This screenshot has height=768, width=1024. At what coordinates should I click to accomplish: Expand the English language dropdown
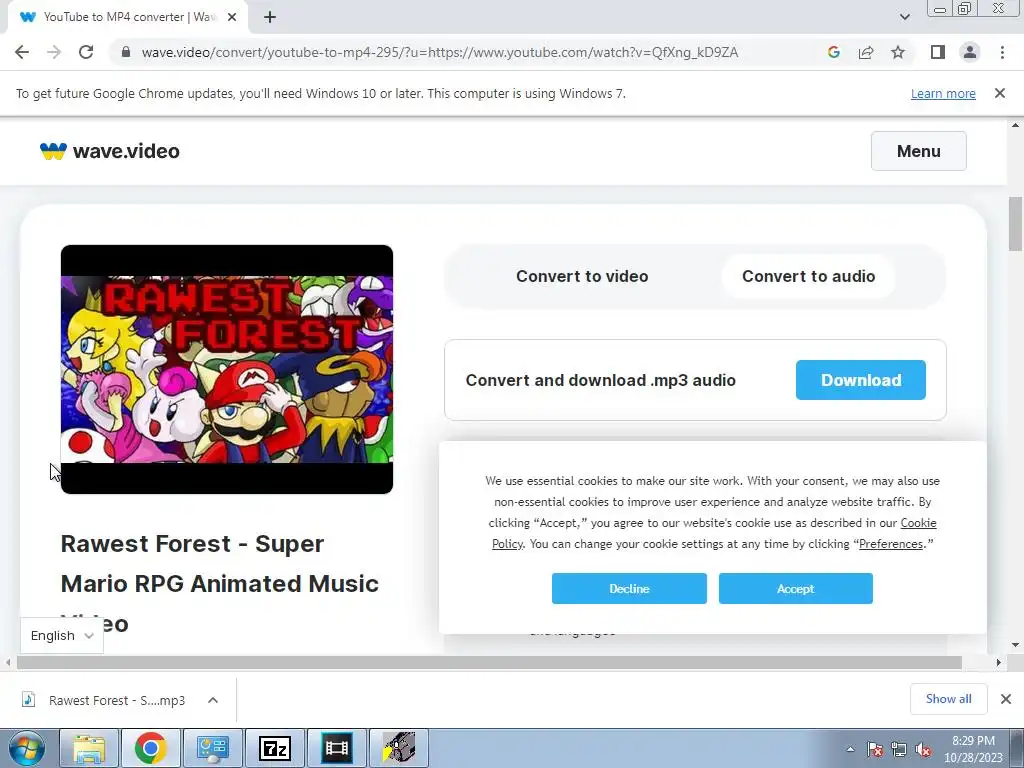pos(62,635)
